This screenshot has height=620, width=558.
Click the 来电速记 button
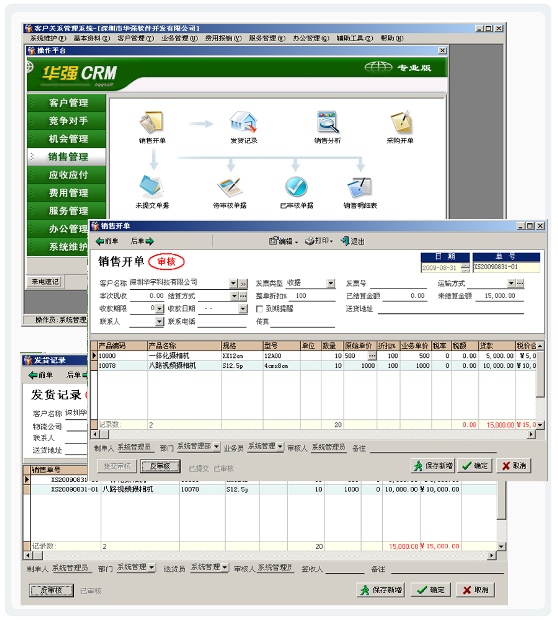click(x=45, y=281)
